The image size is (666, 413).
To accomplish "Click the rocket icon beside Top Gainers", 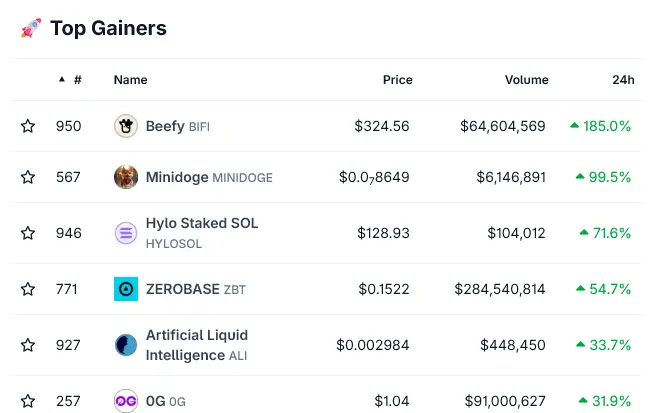I will [x=30, y=29].
